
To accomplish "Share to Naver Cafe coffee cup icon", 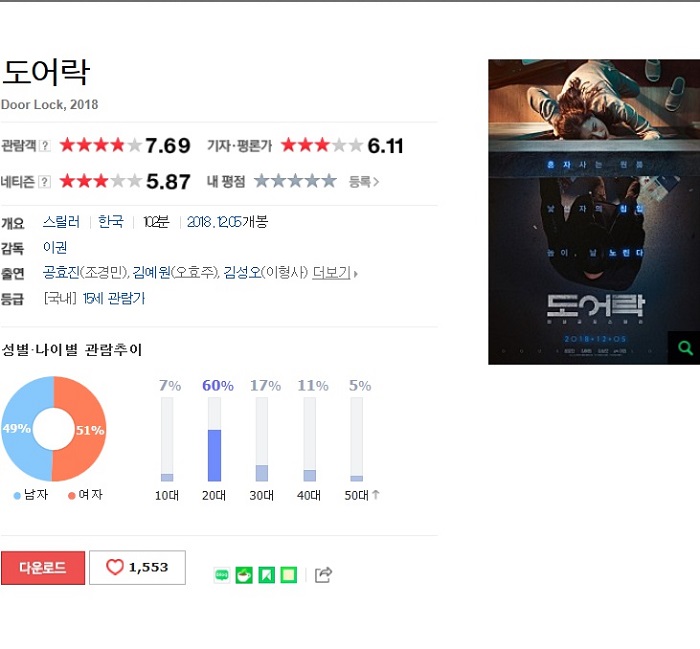I will 244,575.
